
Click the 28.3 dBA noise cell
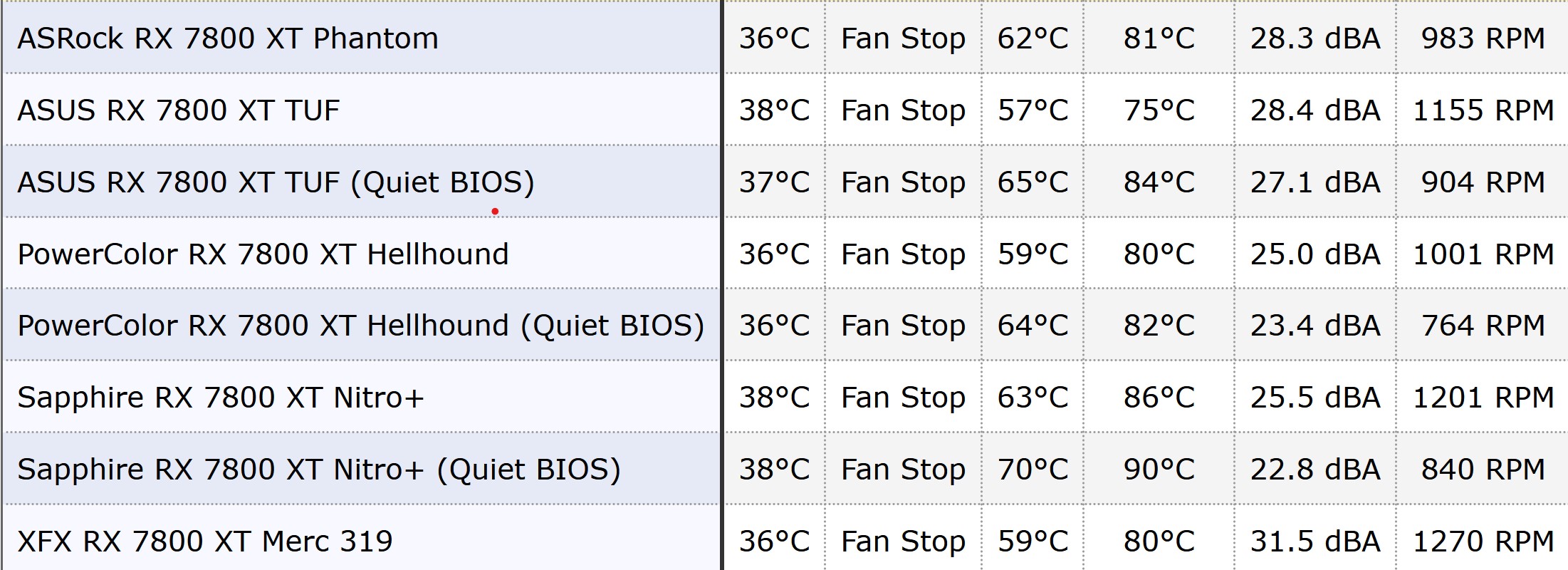pos(1315,38)
